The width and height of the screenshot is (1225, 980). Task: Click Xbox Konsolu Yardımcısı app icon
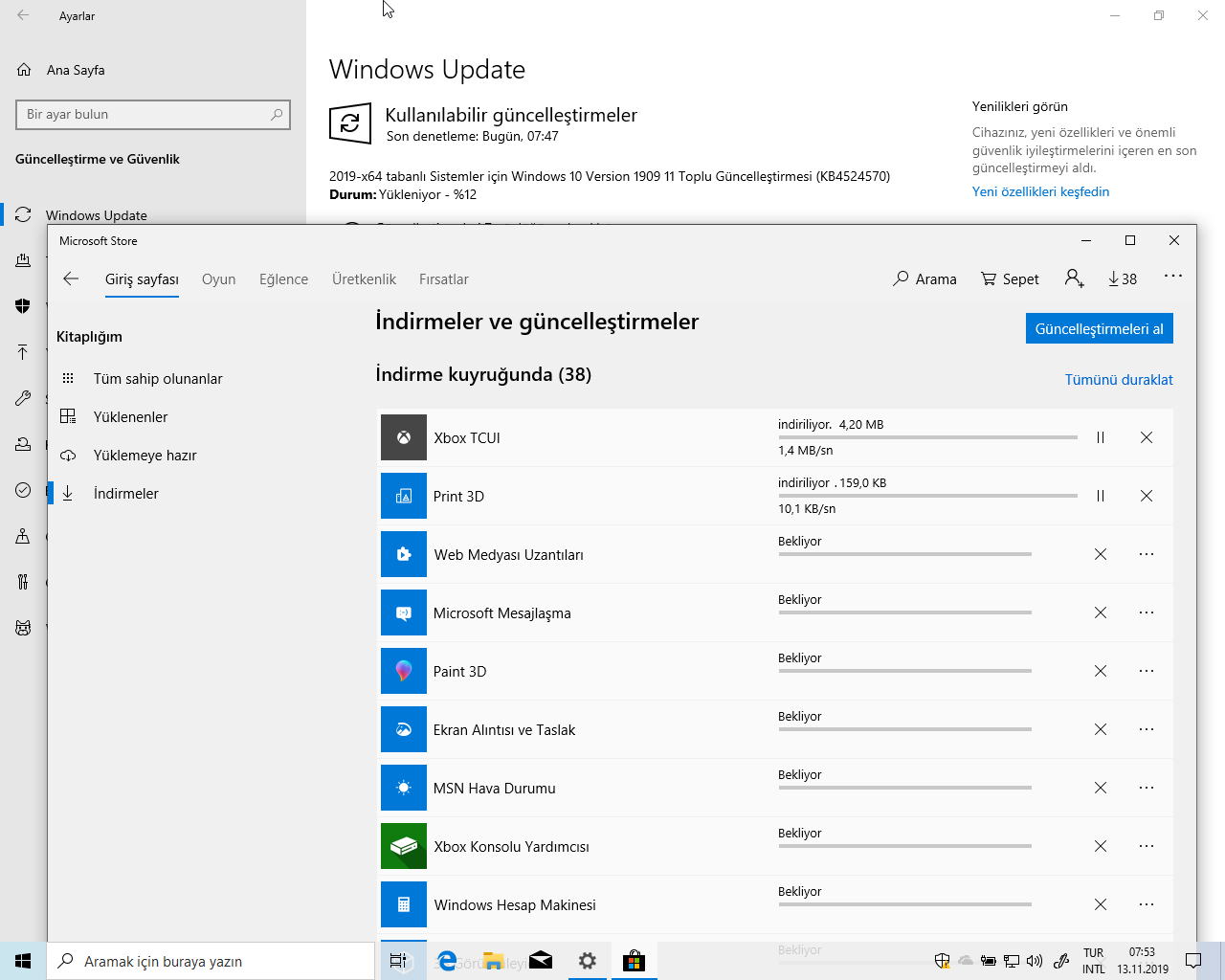click(404, 846)
